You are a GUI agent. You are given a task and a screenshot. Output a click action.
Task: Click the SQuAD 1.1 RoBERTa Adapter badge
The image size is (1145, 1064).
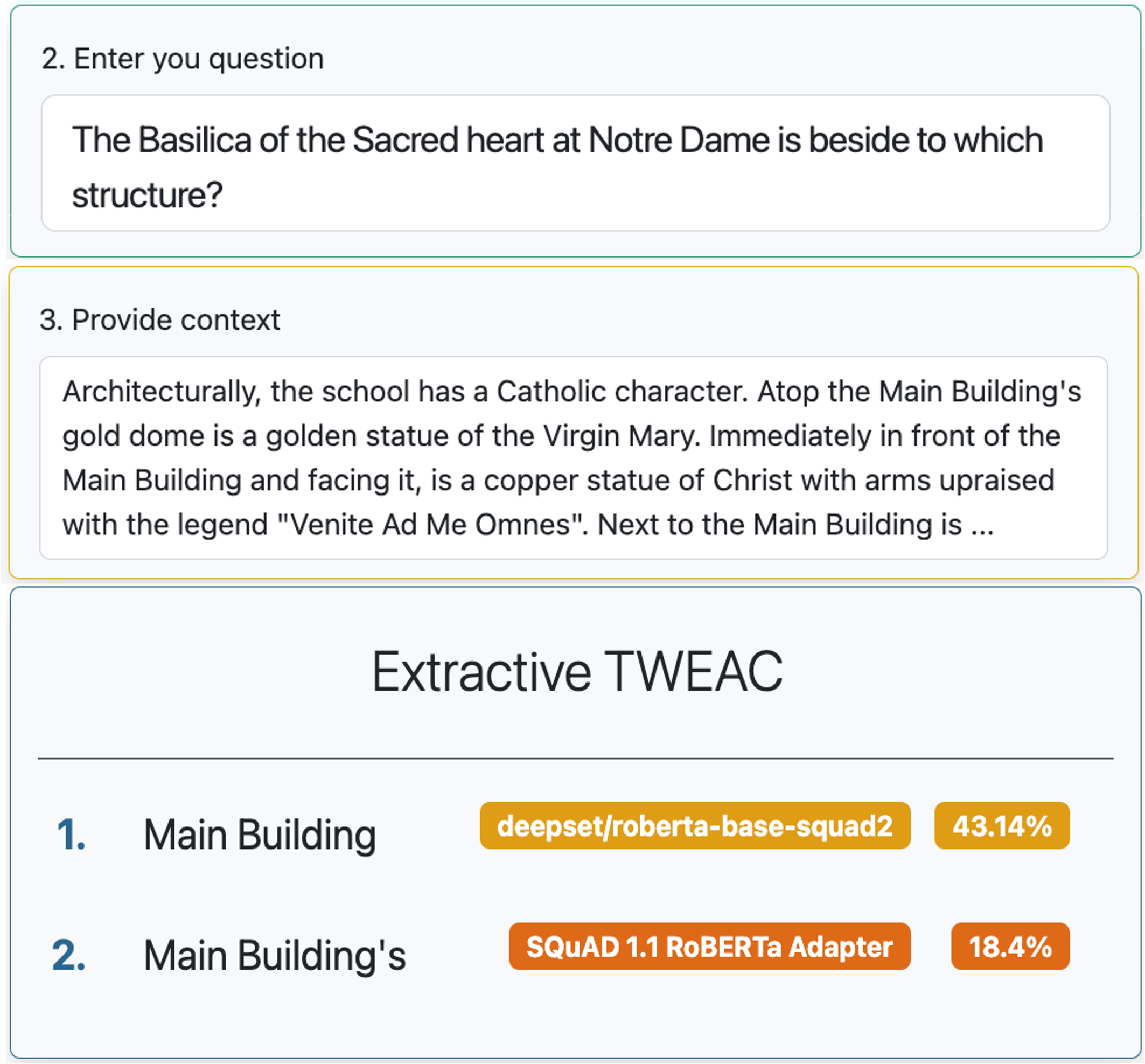[709, 947]
